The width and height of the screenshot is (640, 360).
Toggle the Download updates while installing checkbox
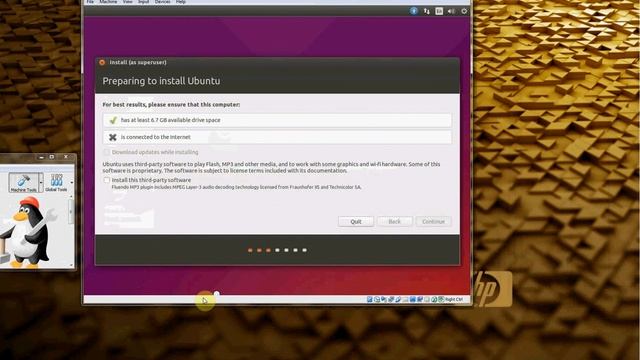pyautogui.click(x=107, y=152)
